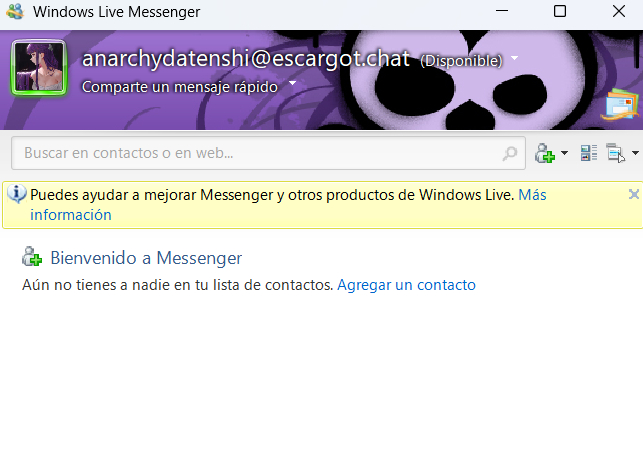This screenshot has height=468, width=643.
Task: Maximize the Messenger window
Action: pyautogui.click(x=560, y=12)
